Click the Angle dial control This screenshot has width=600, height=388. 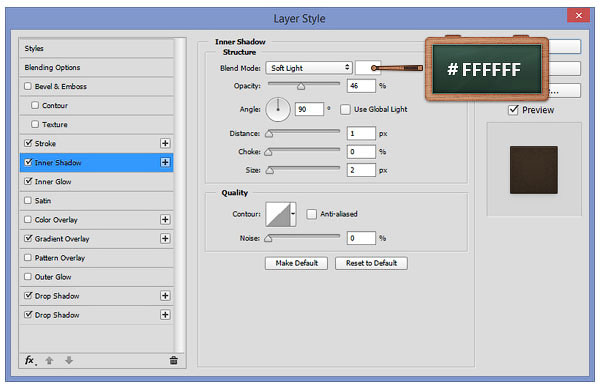(278, 109)
